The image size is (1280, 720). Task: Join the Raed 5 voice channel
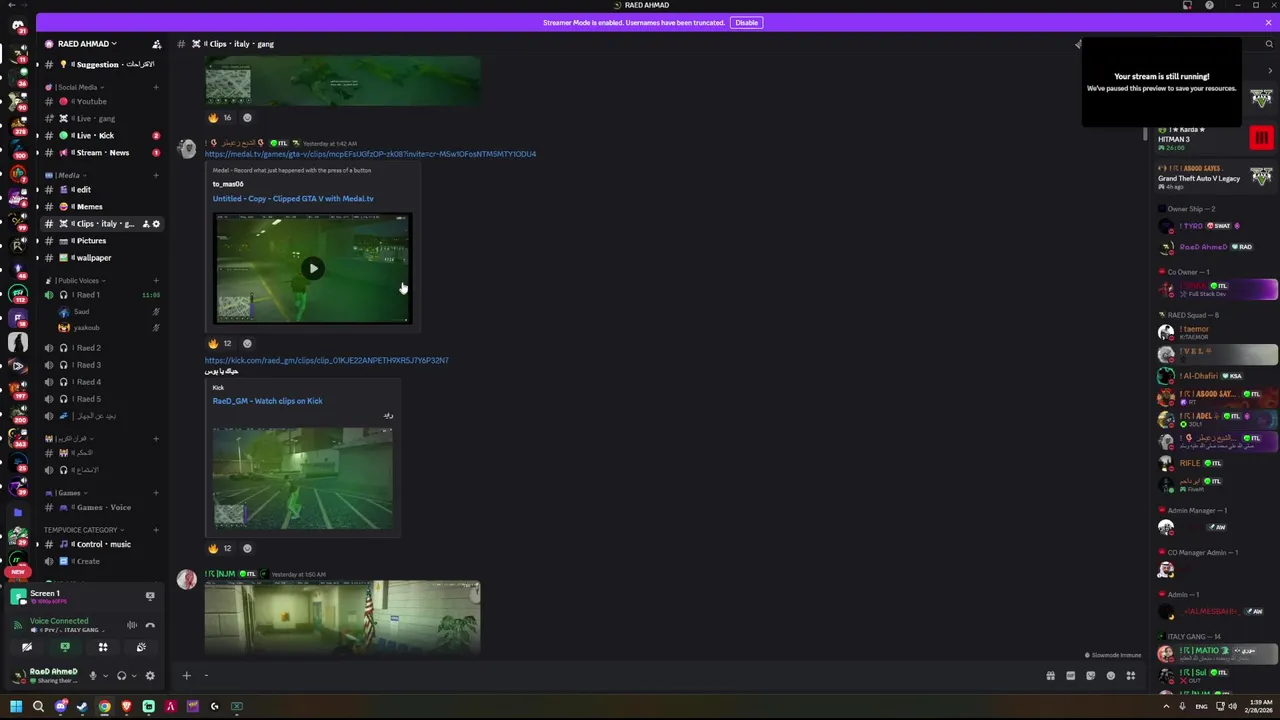101,399
